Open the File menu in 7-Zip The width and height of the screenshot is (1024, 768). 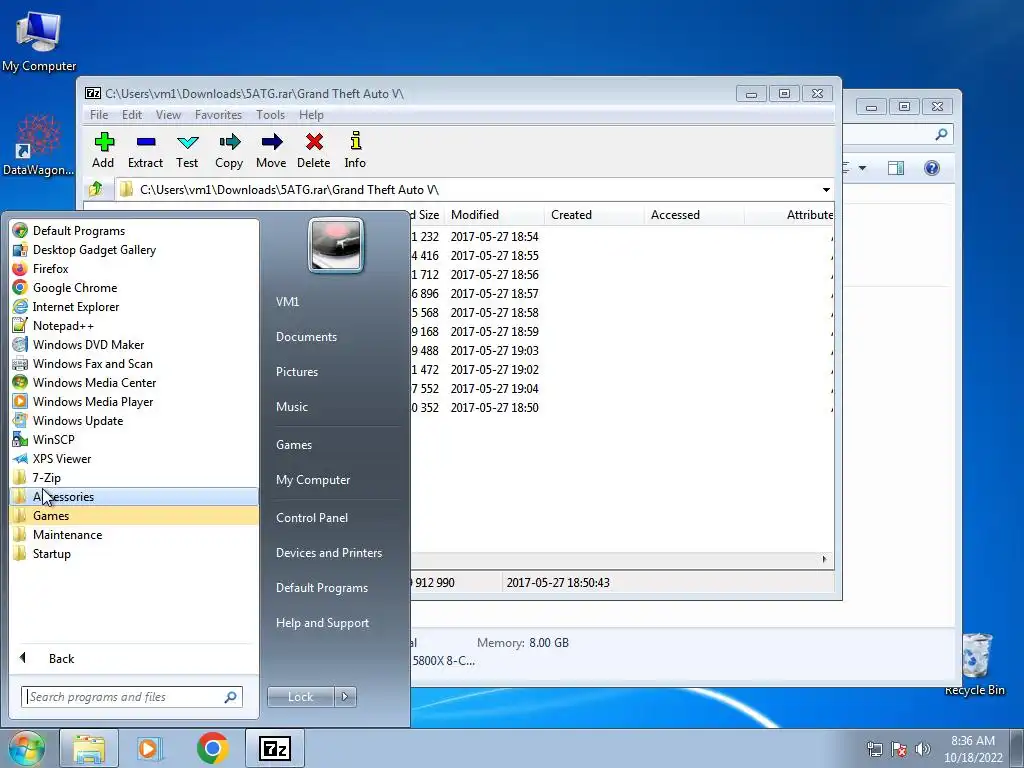click(99, 114)
